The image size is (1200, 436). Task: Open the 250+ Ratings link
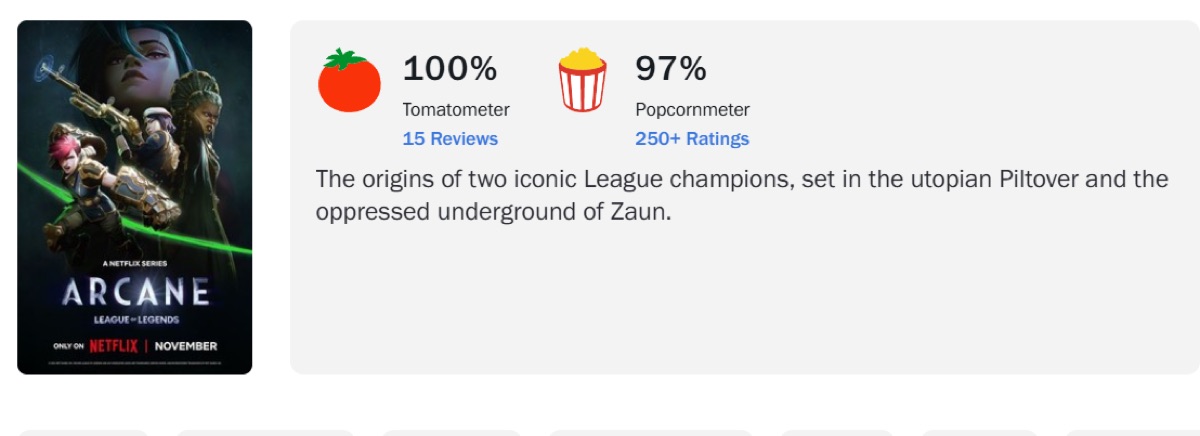[692, 139]
